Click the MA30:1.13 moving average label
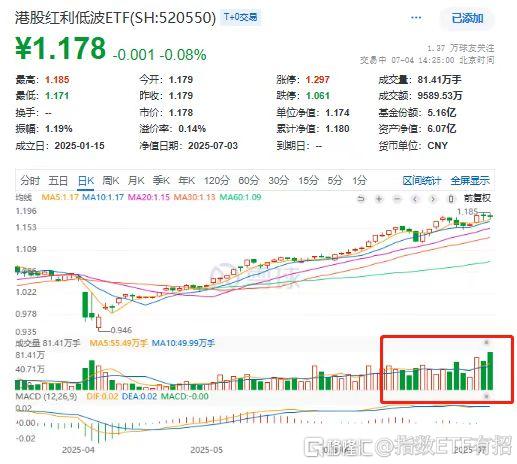Screen dimensions: 517x464 [194, 197]
